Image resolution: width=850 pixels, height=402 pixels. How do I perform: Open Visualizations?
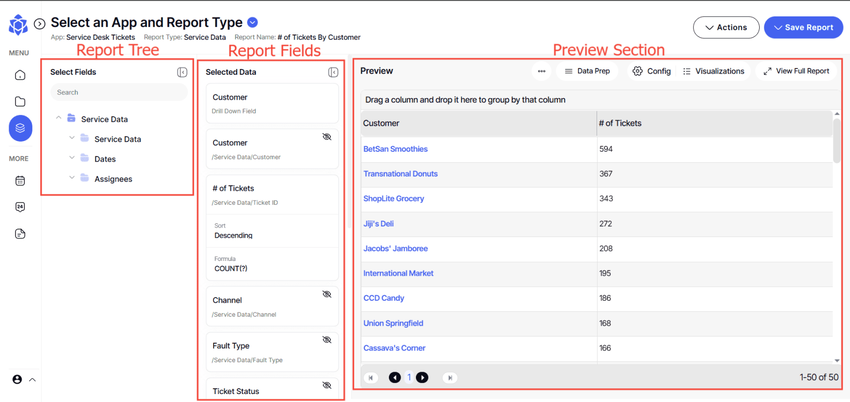tap(713, 71)
